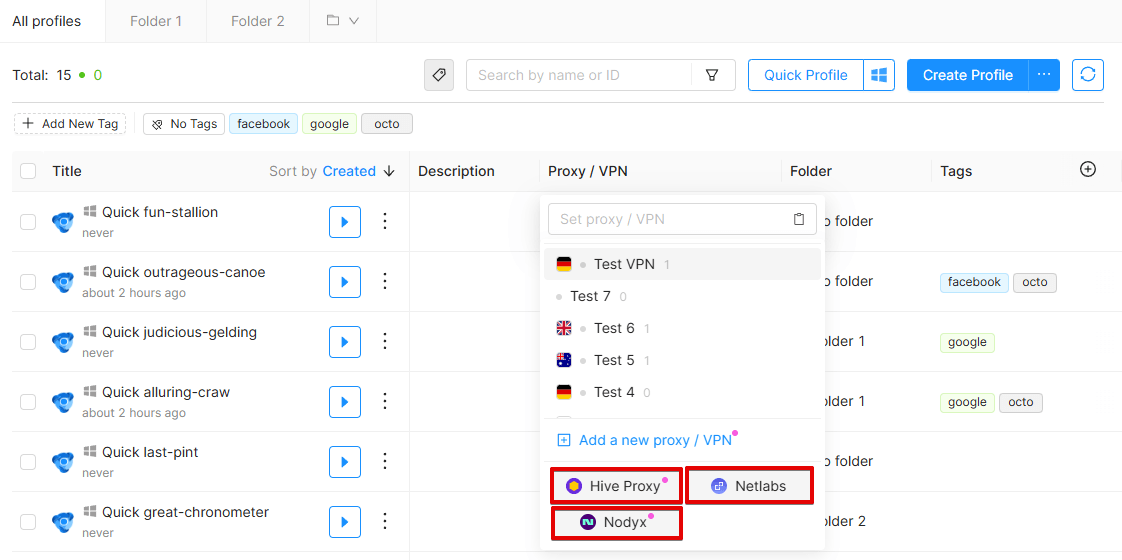This screenshot has height=560, width=1122.
Task: Open the Netlabs provider button
Action: (749, 486)
